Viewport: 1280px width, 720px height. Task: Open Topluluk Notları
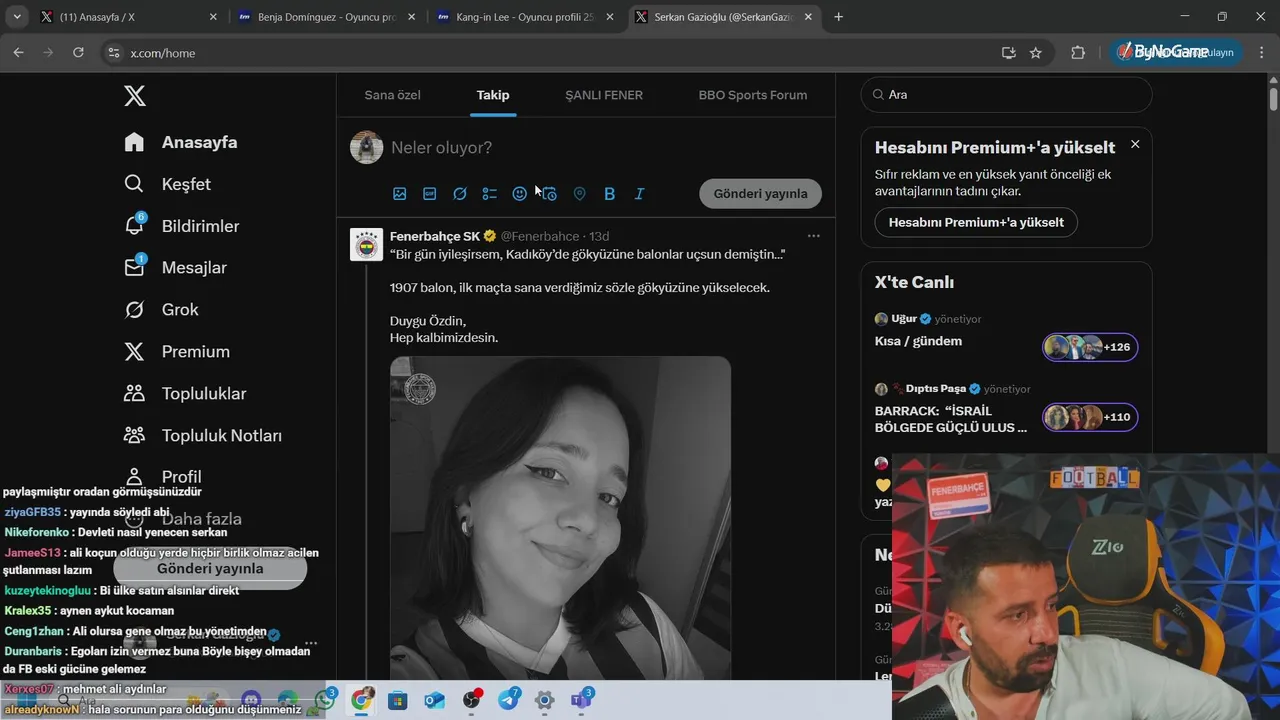pyautogui.click(x=202, y=435)
